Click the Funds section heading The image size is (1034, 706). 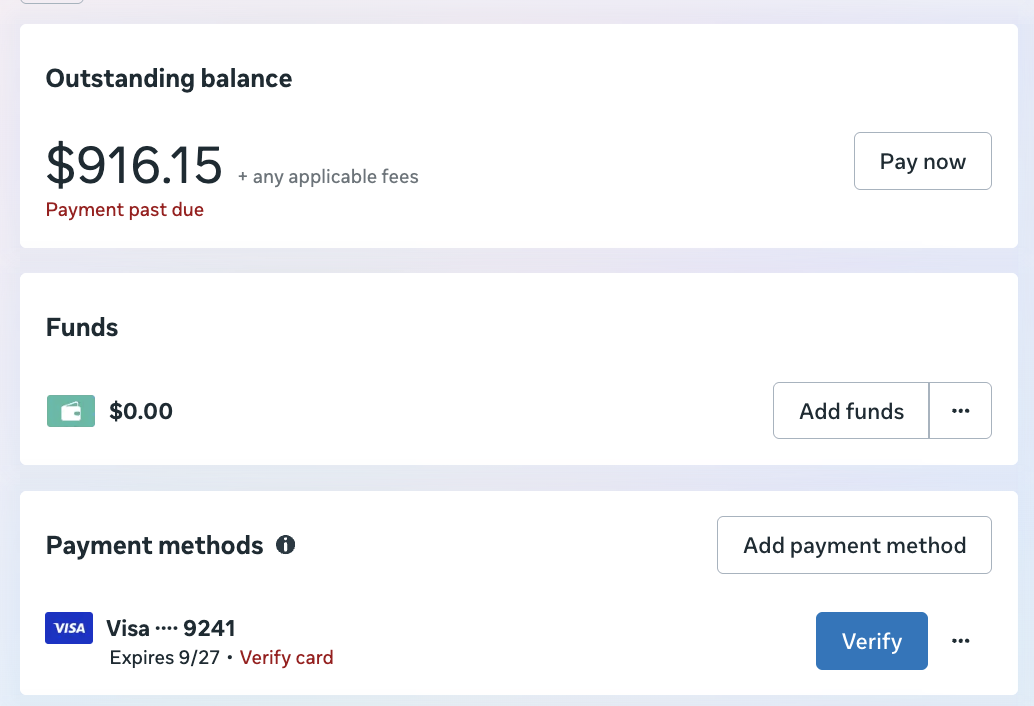[80, 327]
